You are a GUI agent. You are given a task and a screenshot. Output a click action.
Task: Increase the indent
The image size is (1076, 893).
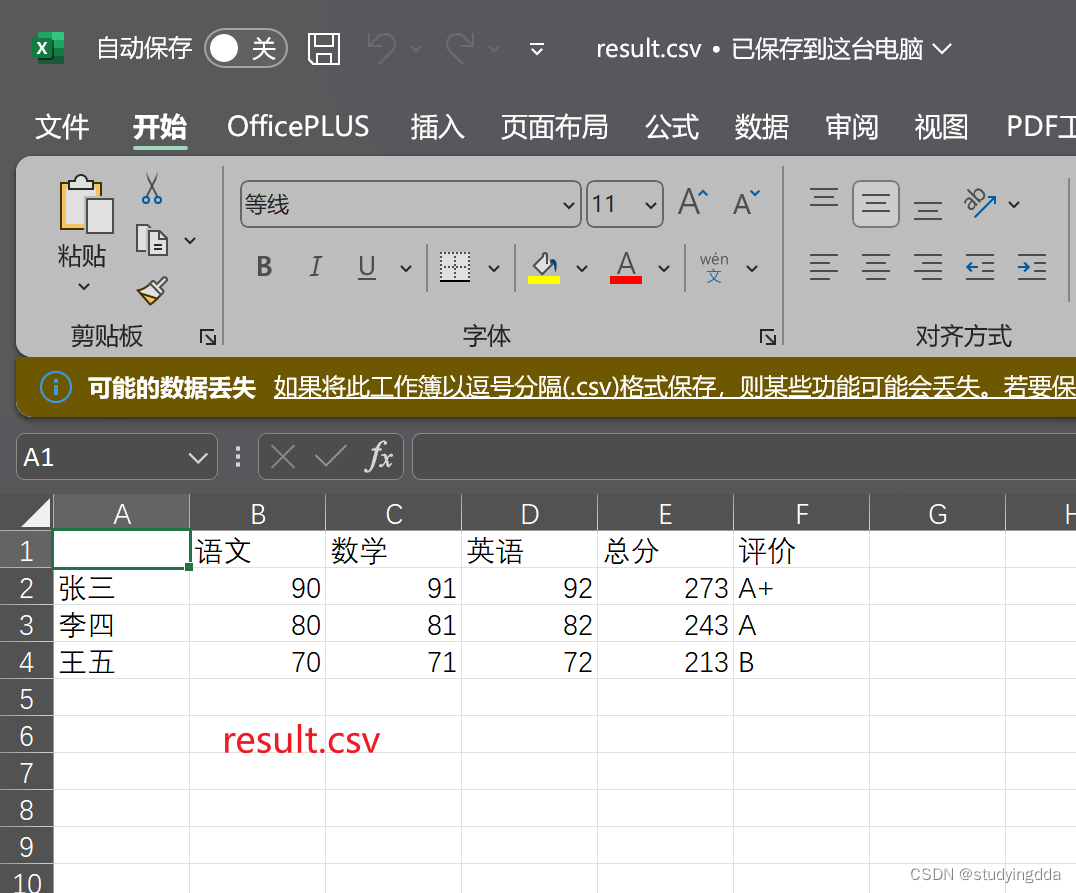pos(1032,268)
